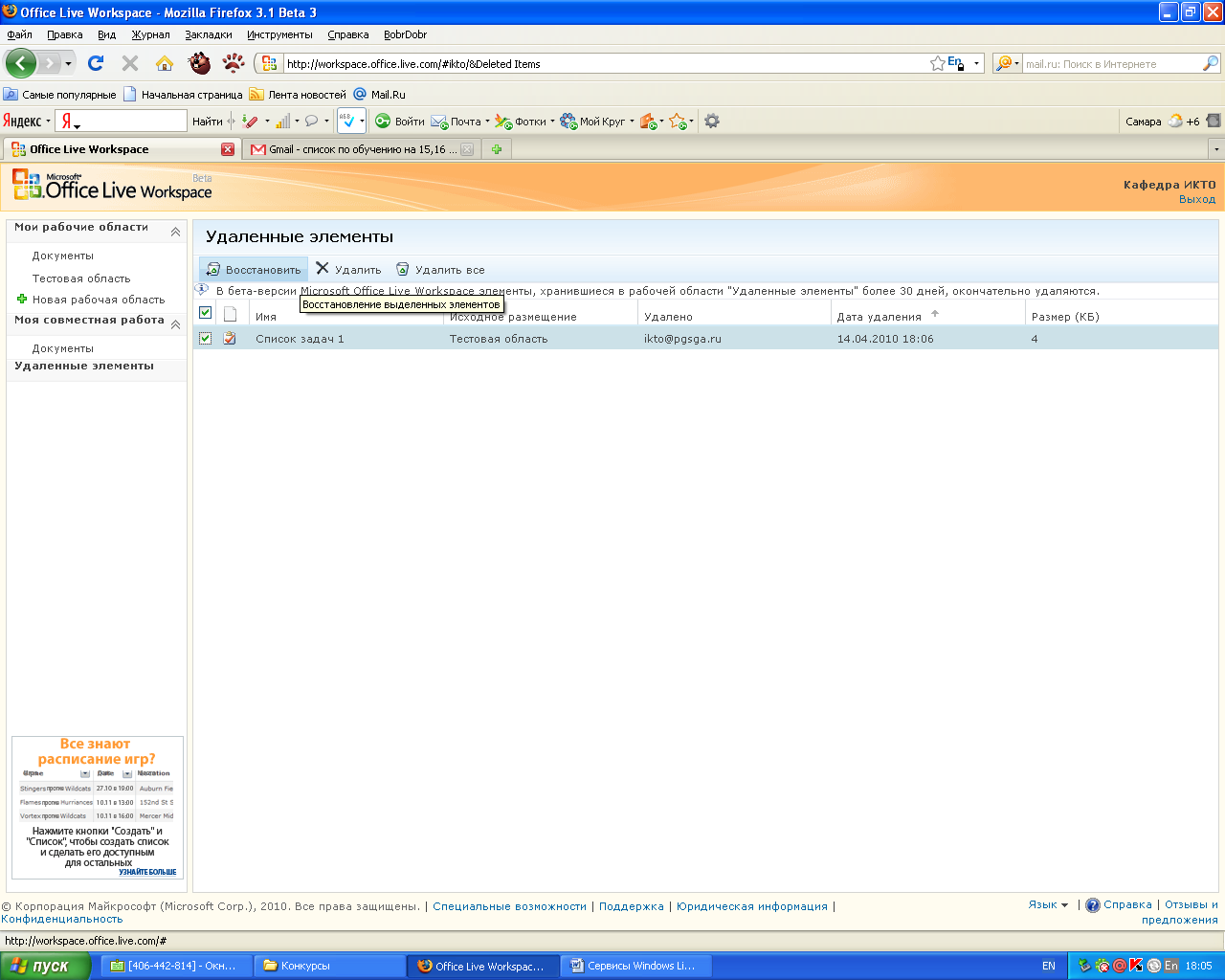Screen dimensions: 1225x980
Task: Click the BobrDobr beaver icon
Action: point(199,63)
